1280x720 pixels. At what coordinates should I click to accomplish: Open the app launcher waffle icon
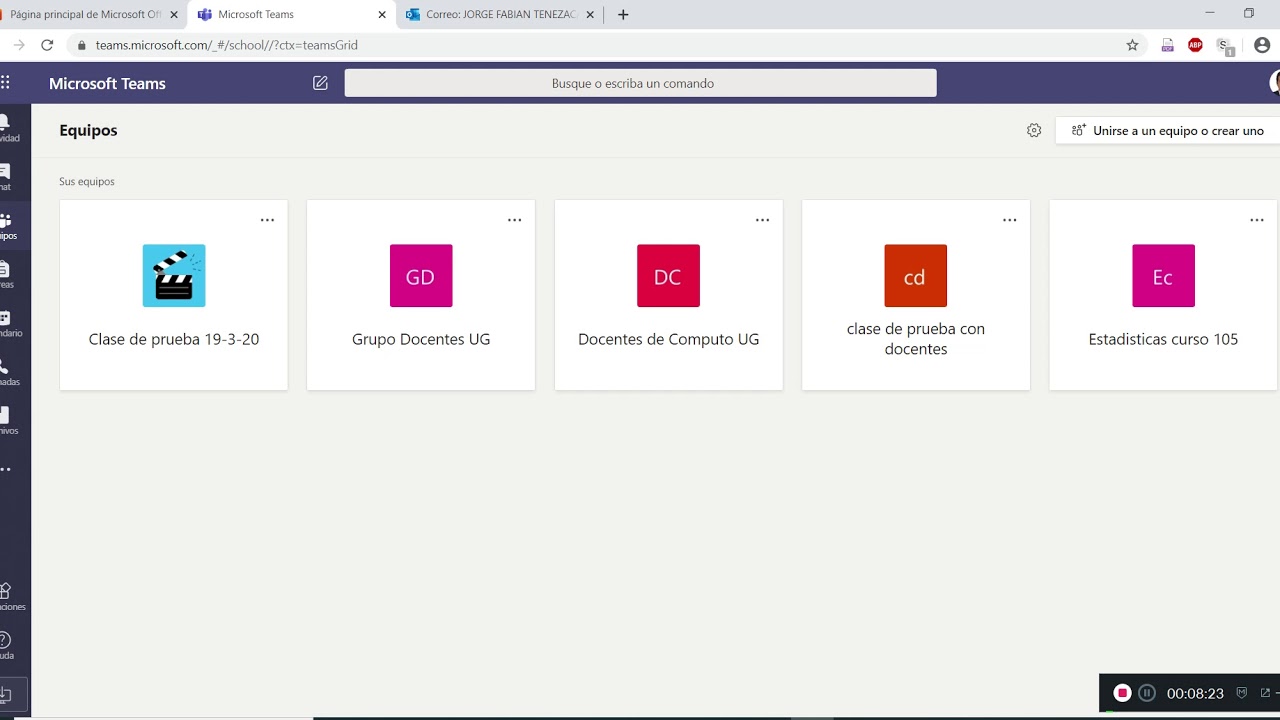click(5, 83)
